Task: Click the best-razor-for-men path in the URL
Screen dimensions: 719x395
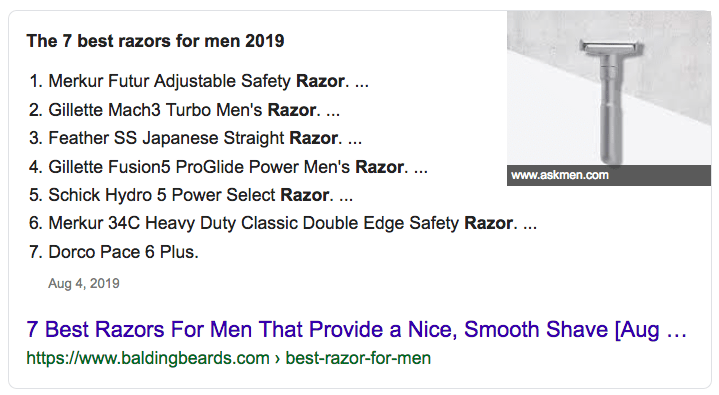Action: point(358,358)
